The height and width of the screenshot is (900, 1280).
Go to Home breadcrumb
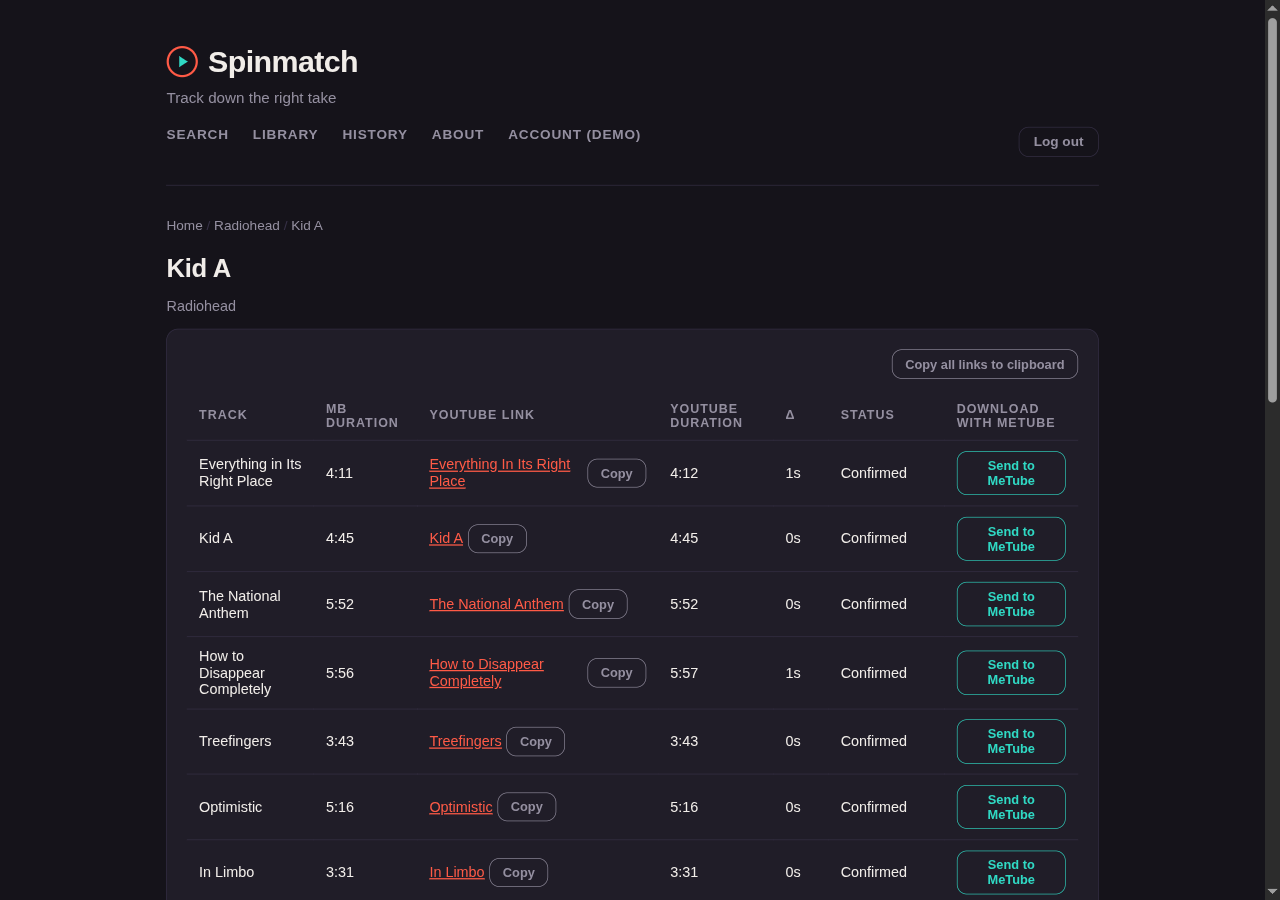(184, 226)
